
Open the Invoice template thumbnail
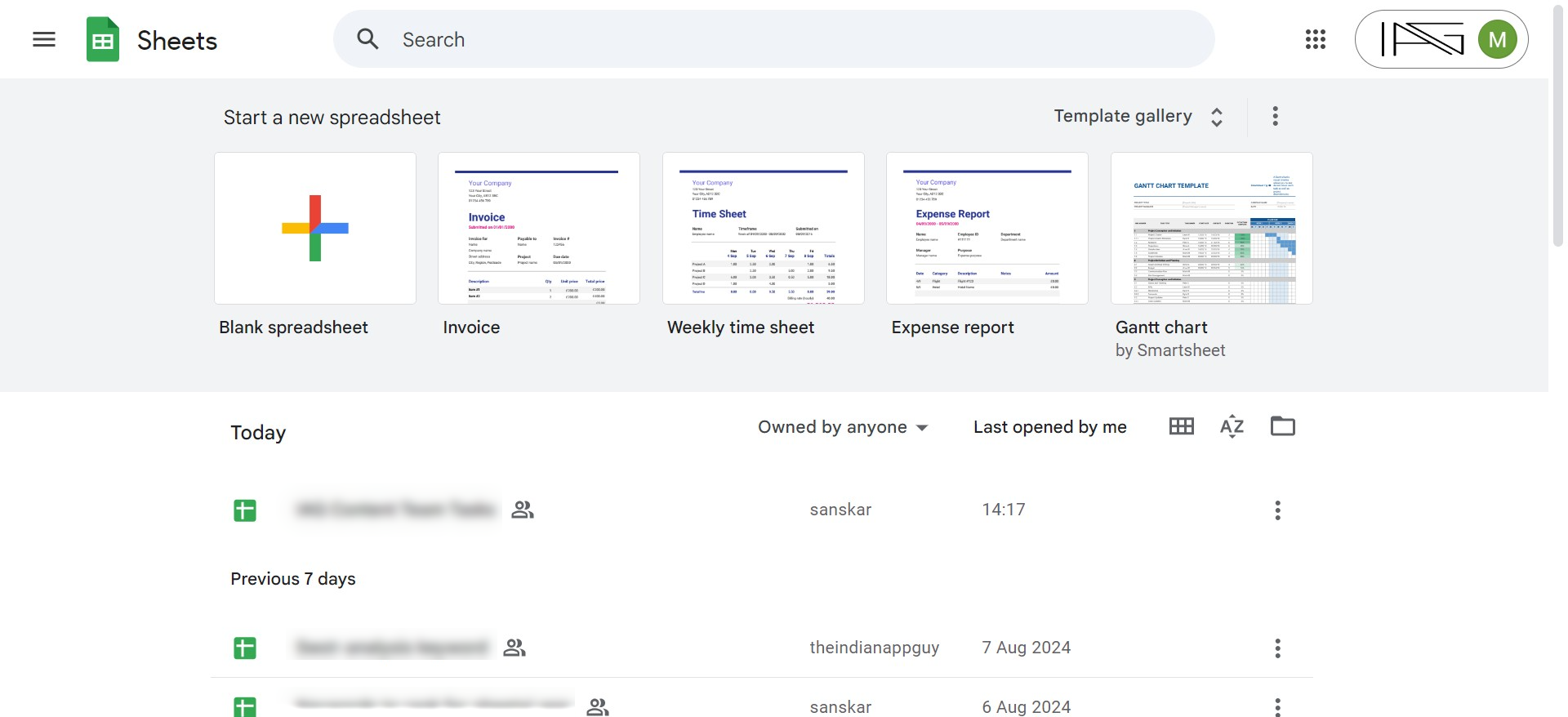539,228
